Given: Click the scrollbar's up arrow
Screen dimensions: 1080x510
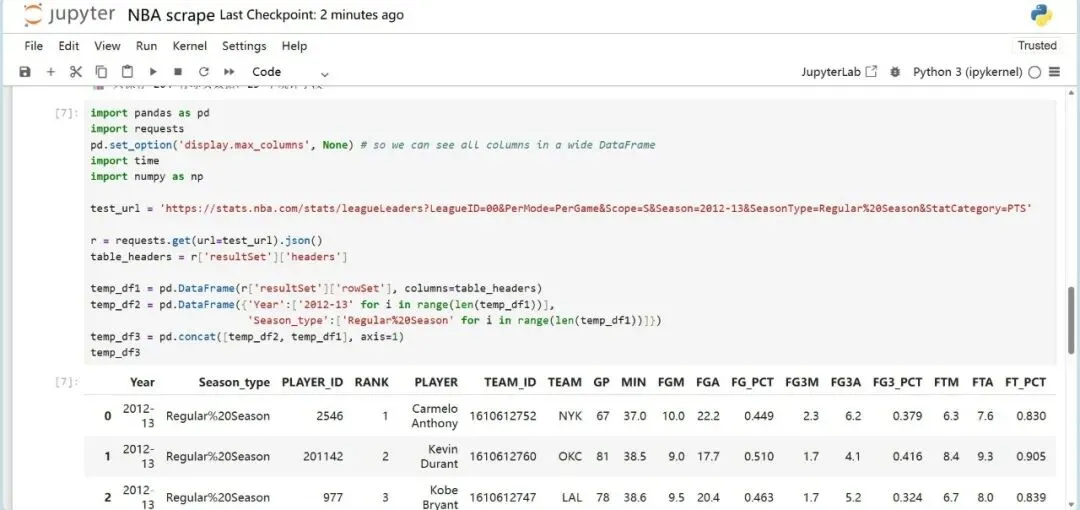Looking at the screenshot, I should coord(1071,93).
